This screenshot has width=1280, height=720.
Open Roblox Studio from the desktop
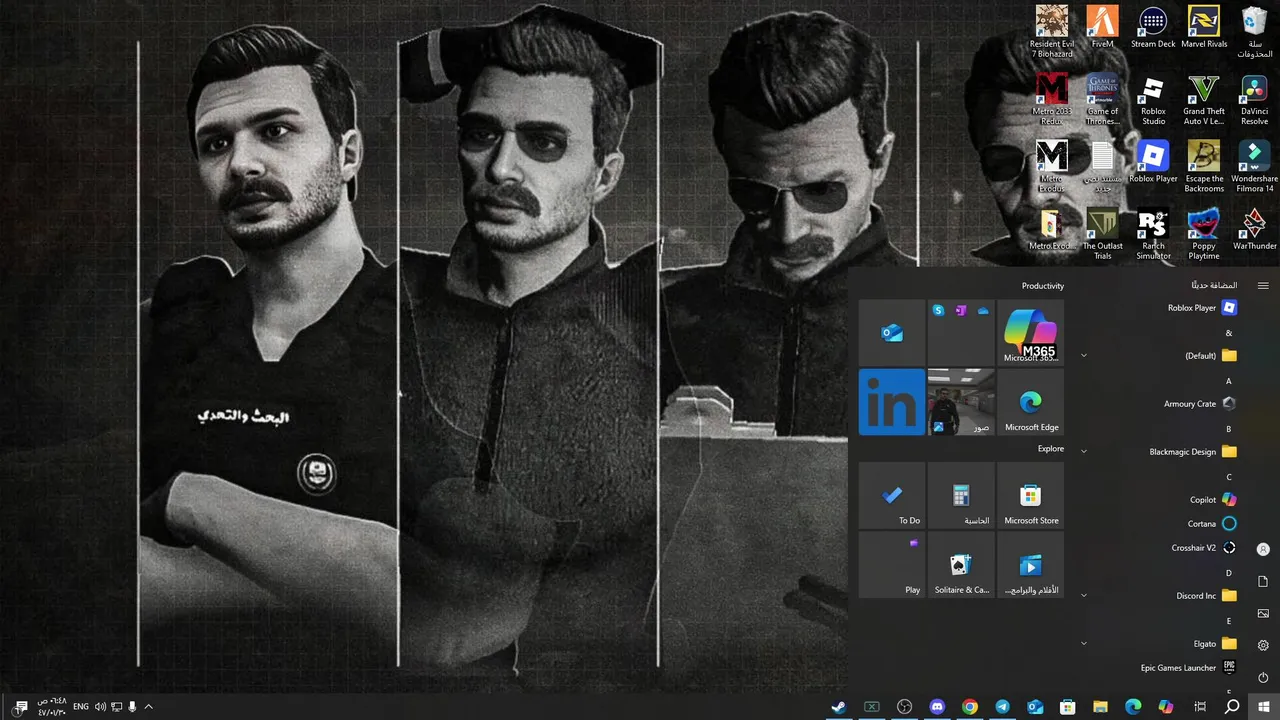click(x=1153, y=99)
